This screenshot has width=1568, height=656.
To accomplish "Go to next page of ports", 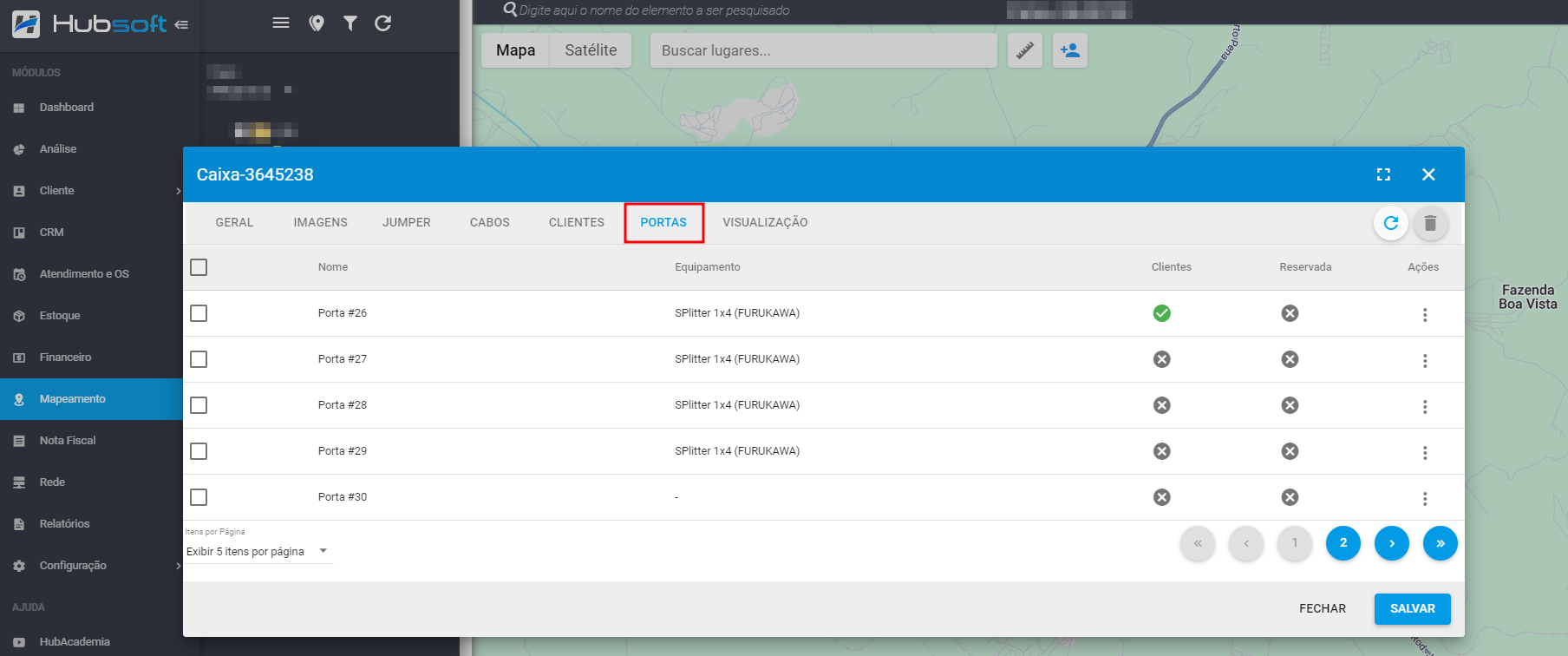I will pyautogui.click(x=1392, y=543).
